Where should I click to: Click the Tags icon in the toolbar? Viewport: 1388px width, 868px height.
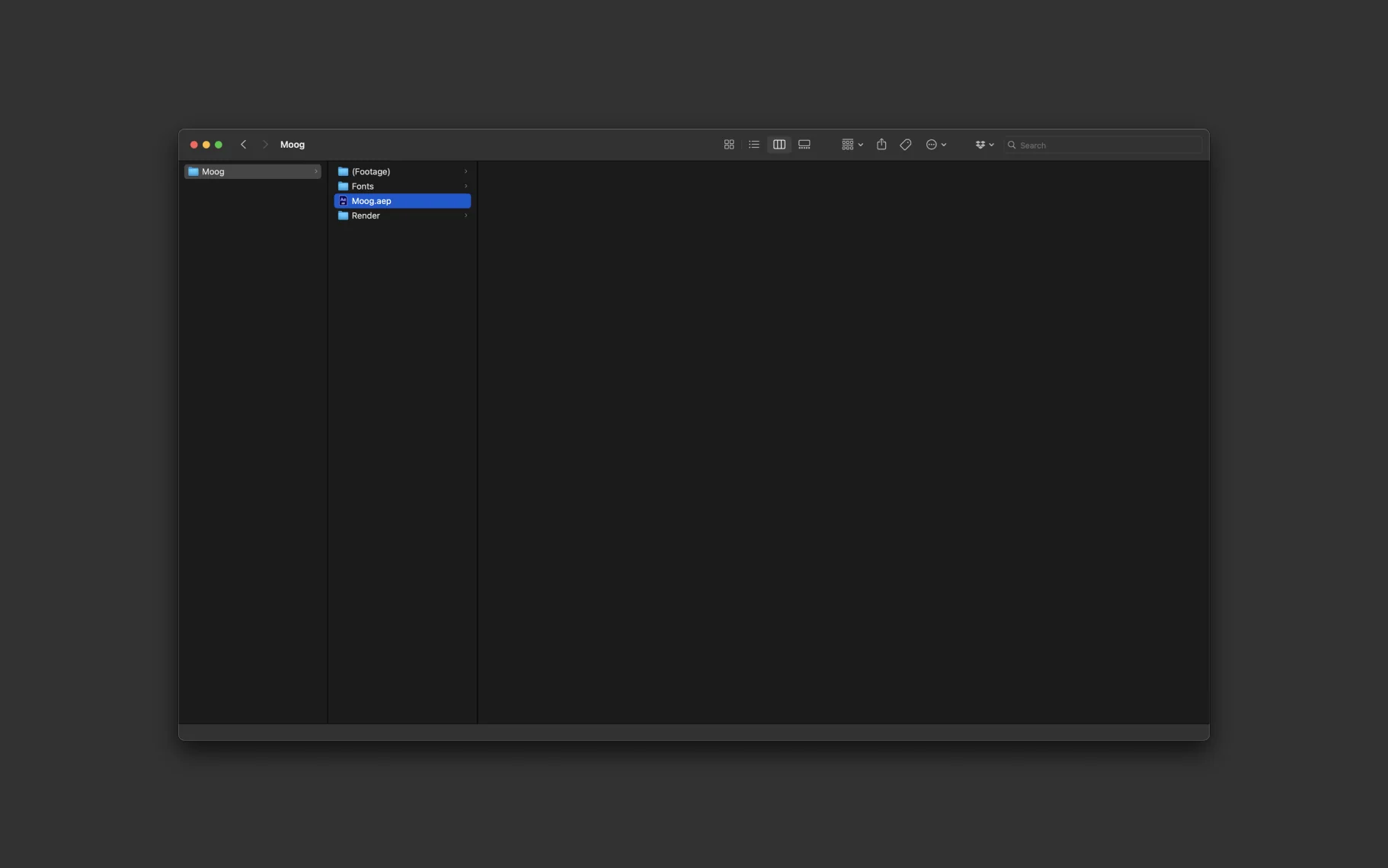tap(904, 144)
